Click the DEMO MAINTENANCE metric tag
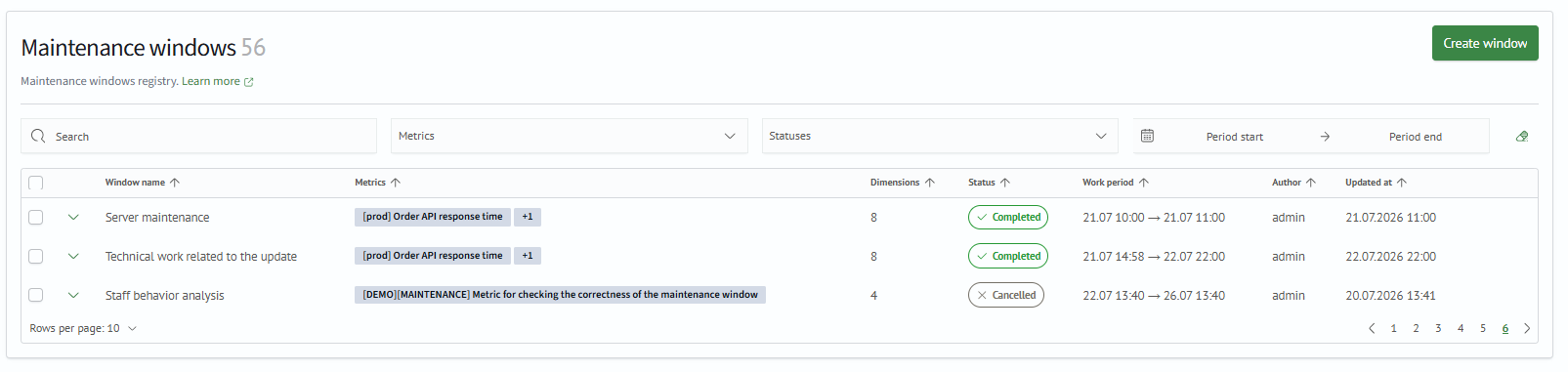Screen dimensions: 1568x372 tap(560, 295)
